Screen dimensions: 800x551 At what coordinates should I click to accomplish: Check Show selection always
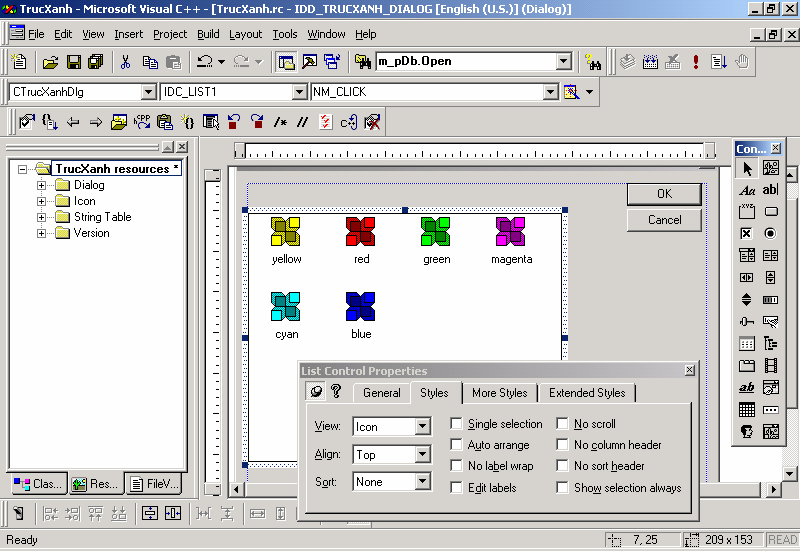click(x=563, y=488)
